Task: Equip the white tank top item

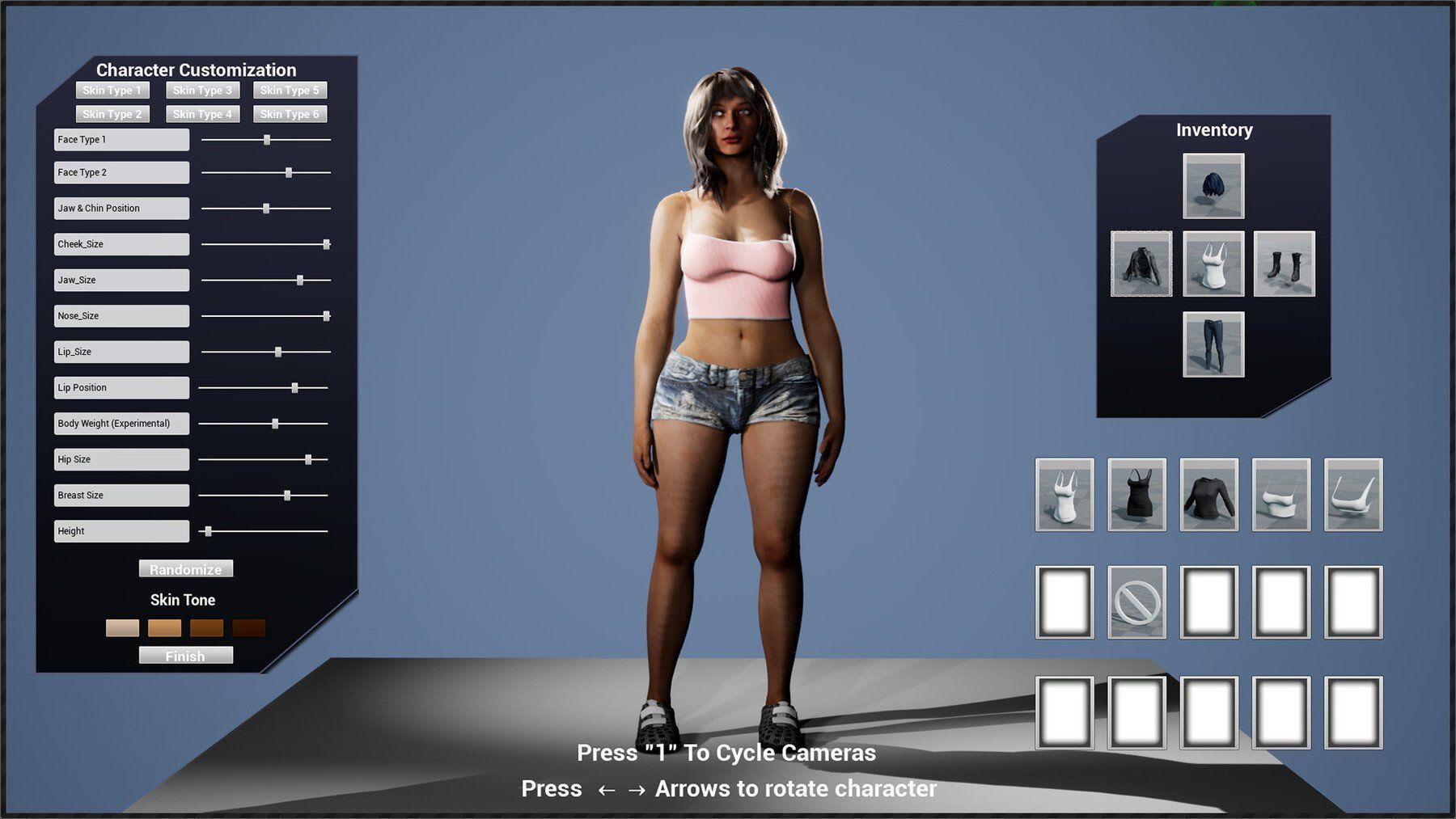Action: click(1064, 495)
